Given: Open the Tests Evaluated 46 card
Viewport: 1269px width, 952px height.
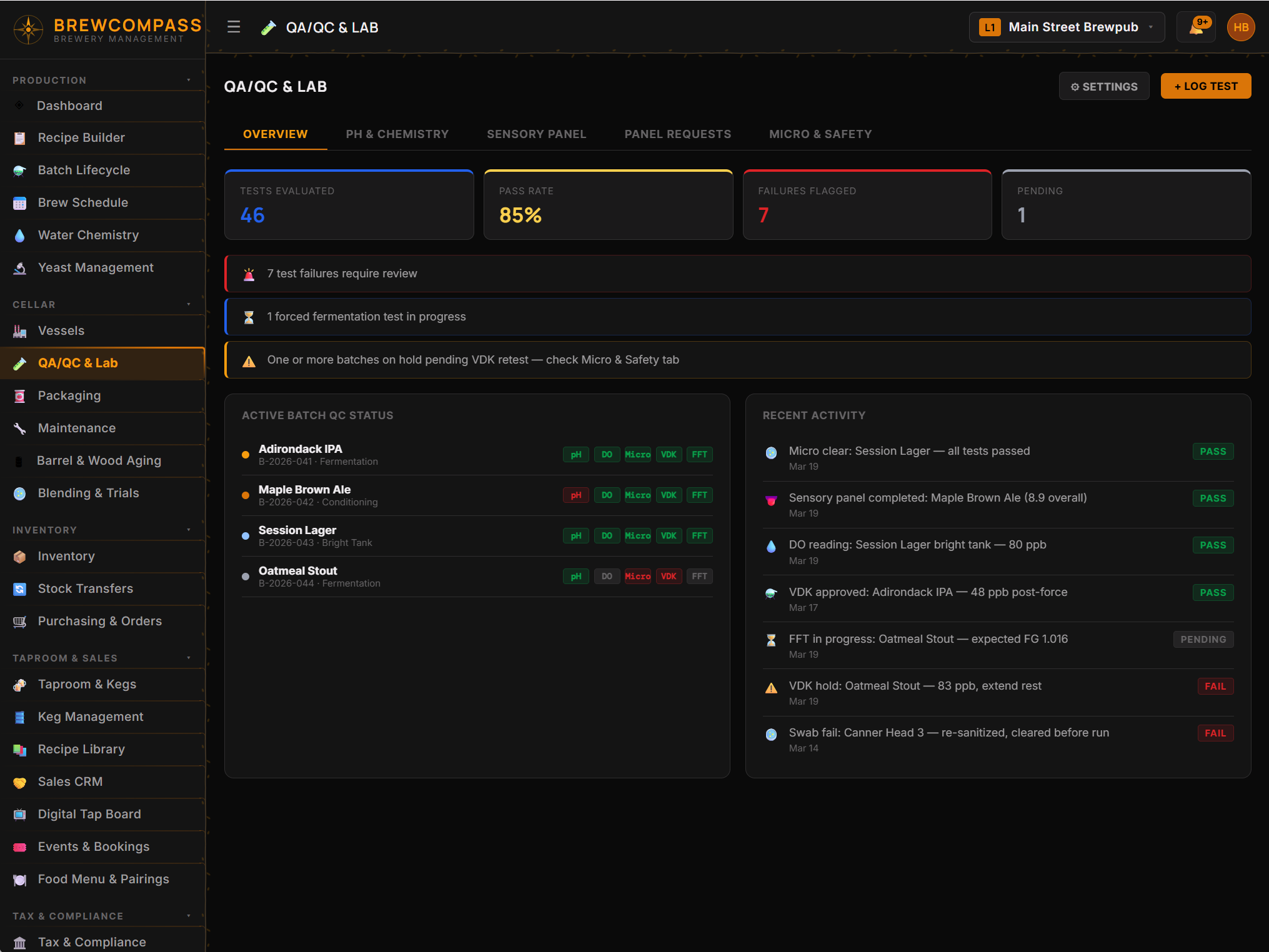Looking at the screenshot, I should [x=349, y=204].
